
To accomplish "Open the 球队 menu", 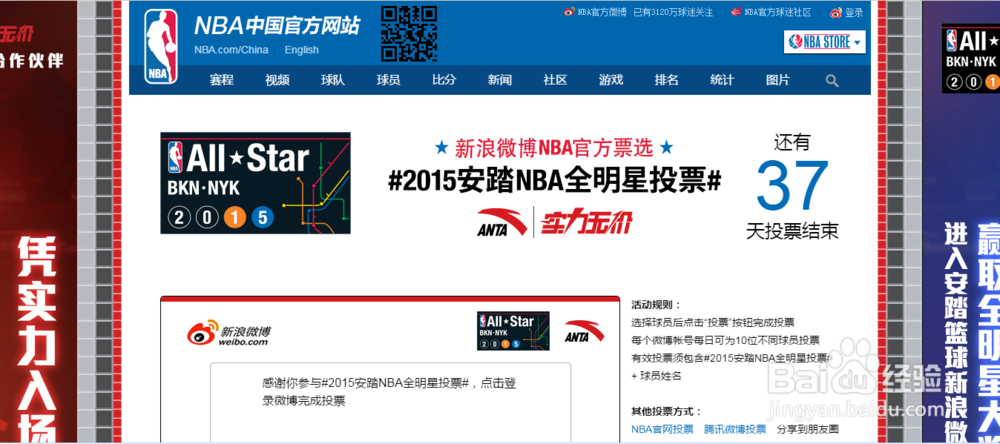I will (x=333, y=80).
